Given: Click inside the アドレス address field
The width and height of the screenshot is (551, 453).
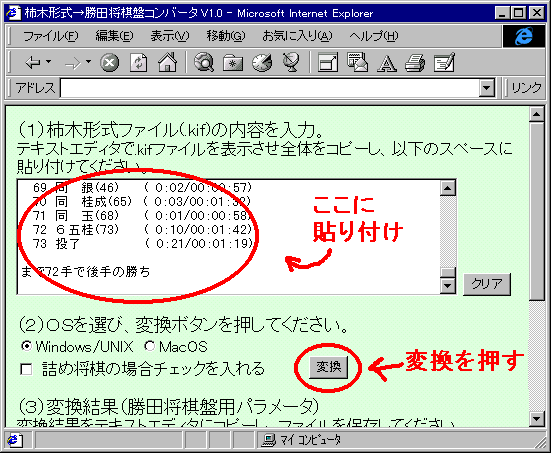Looking at the screenshot, I should (x=270, y=88).
